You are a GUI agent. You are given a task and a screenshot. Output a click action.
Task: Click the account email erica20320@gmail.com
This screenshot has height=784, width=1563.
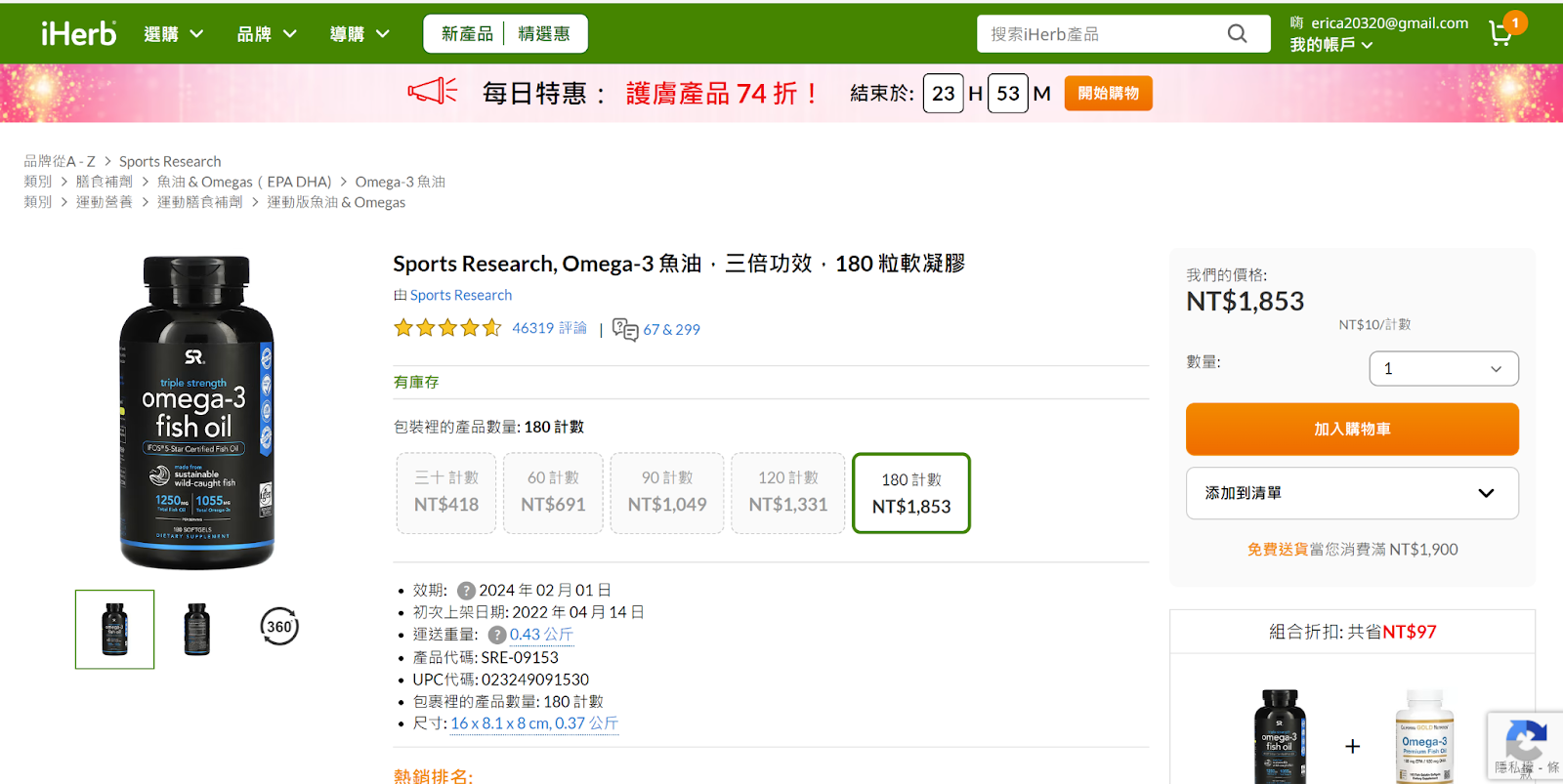coord(1389,22)
